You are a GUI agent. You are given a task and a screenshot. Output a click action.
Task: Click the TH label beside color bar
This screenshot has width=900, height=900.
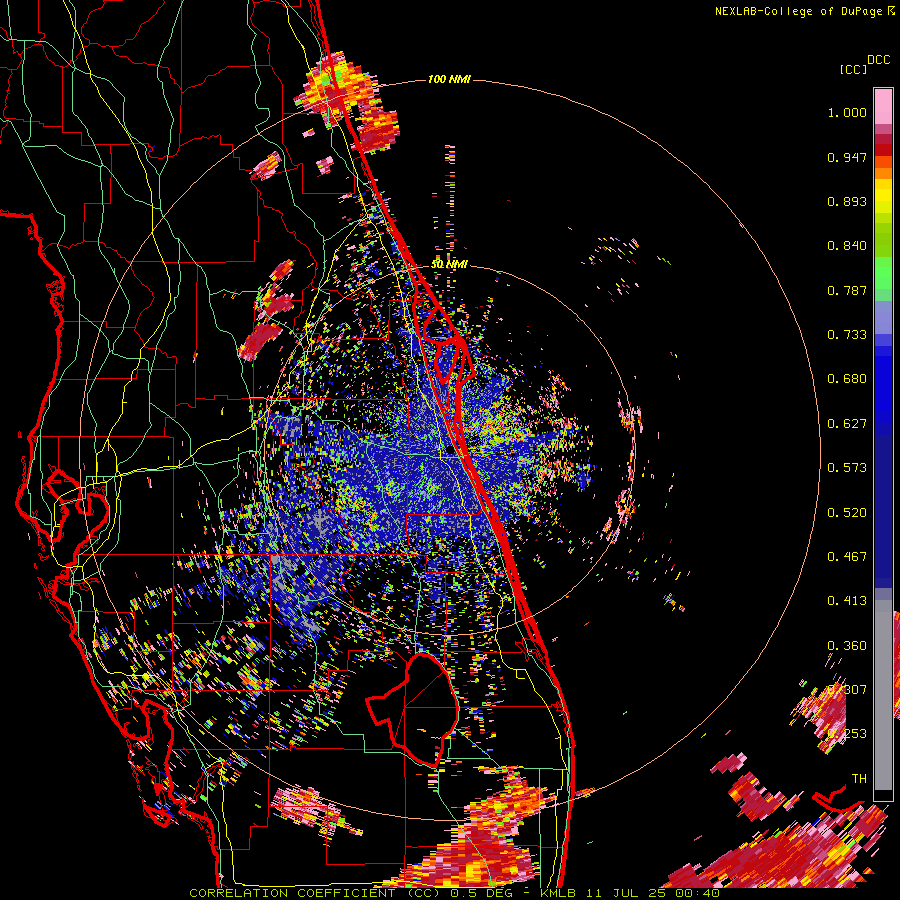pos(859,779)
